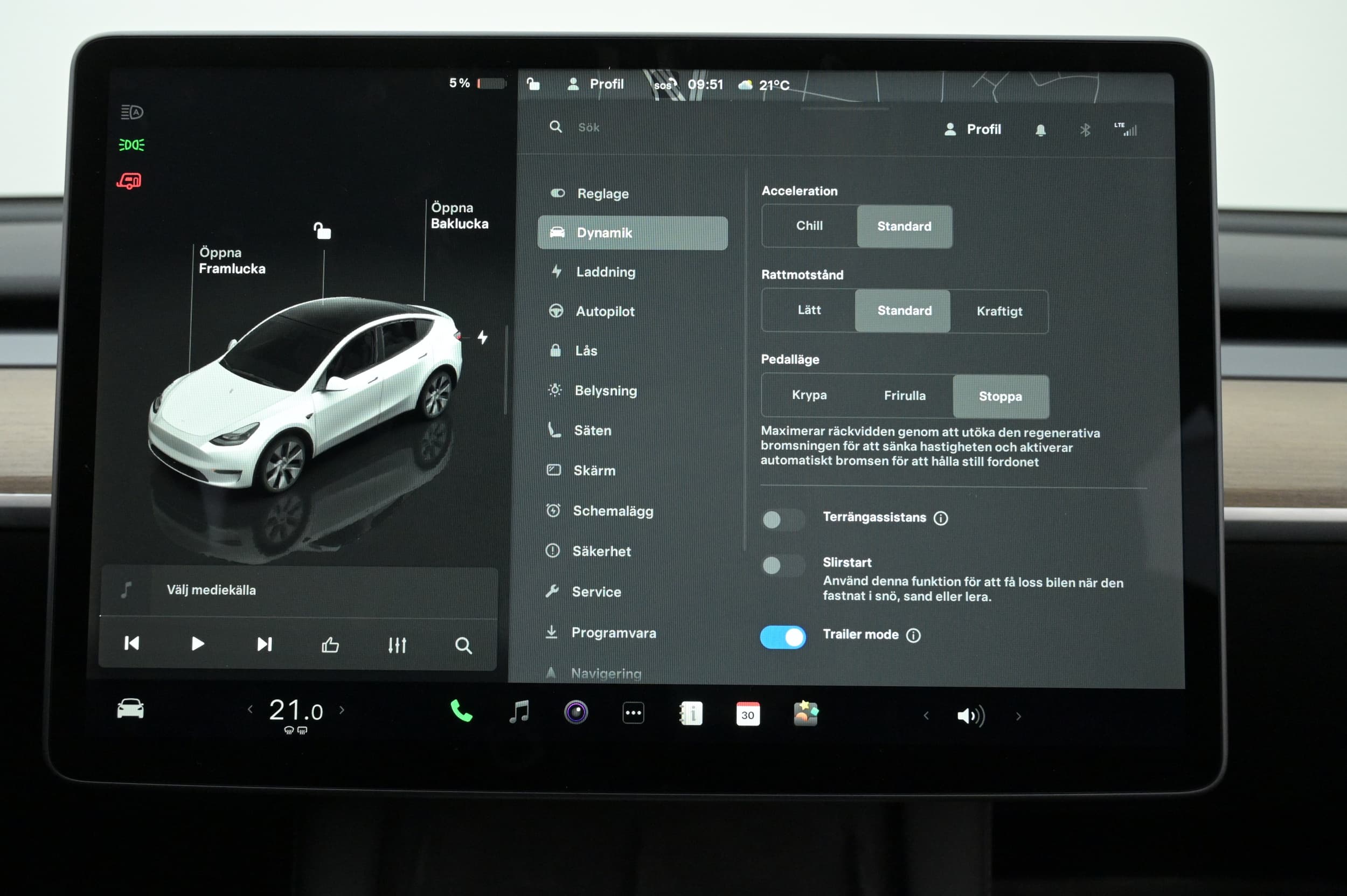Tap the padlock icon above the car
Image resolution: width=1347 pixels, height=896 pixels.
click(322, 230)
